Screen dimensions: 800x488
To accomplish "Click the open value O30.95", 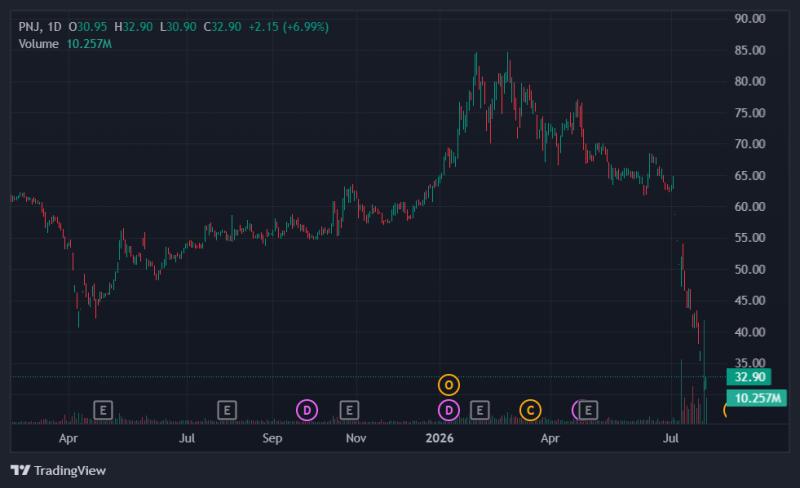I will click(x=88, y=27).
